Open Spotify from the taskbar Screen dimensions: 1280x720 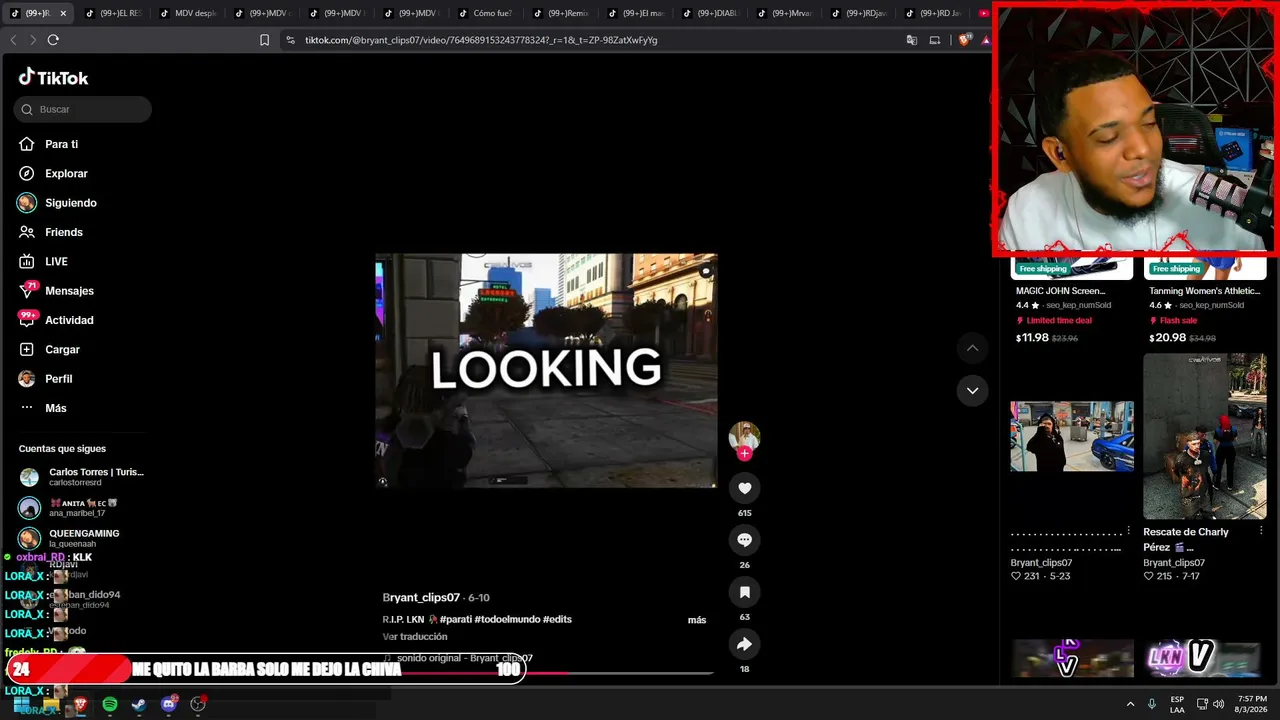coord(110,705)
